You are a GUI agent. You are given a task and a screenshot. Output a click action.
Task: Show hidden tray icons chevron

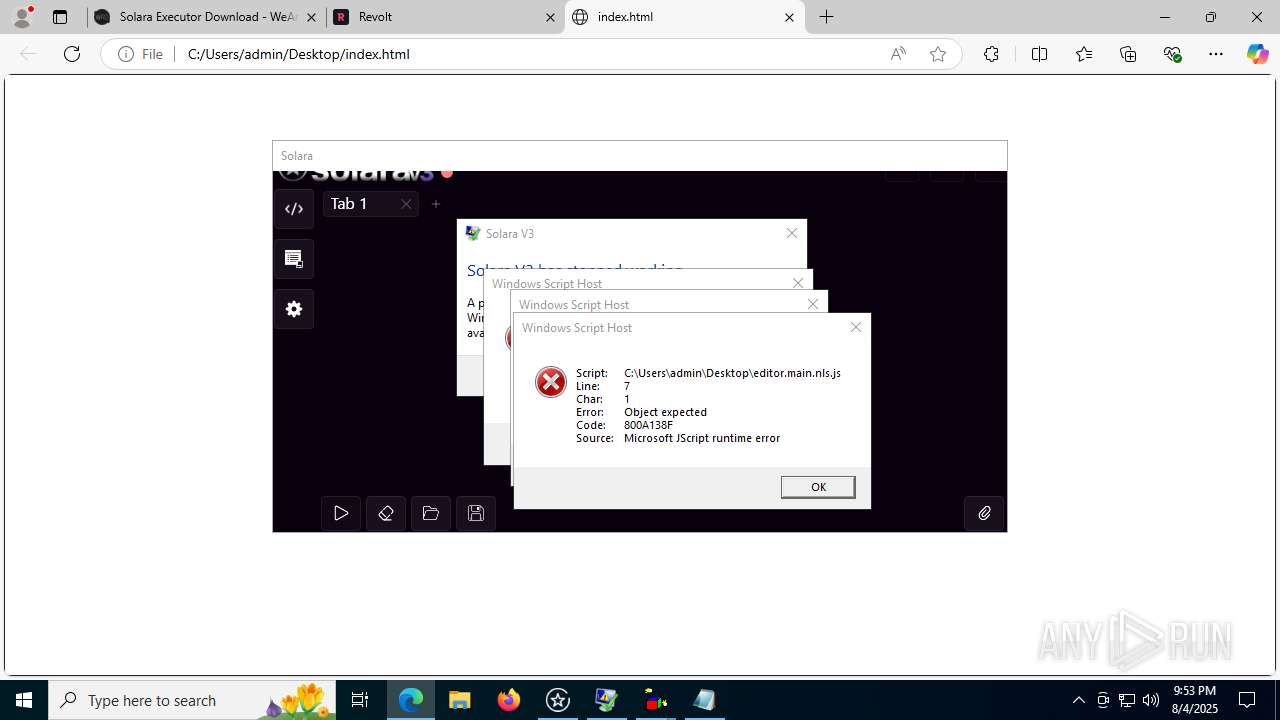tap(1078, 700)
